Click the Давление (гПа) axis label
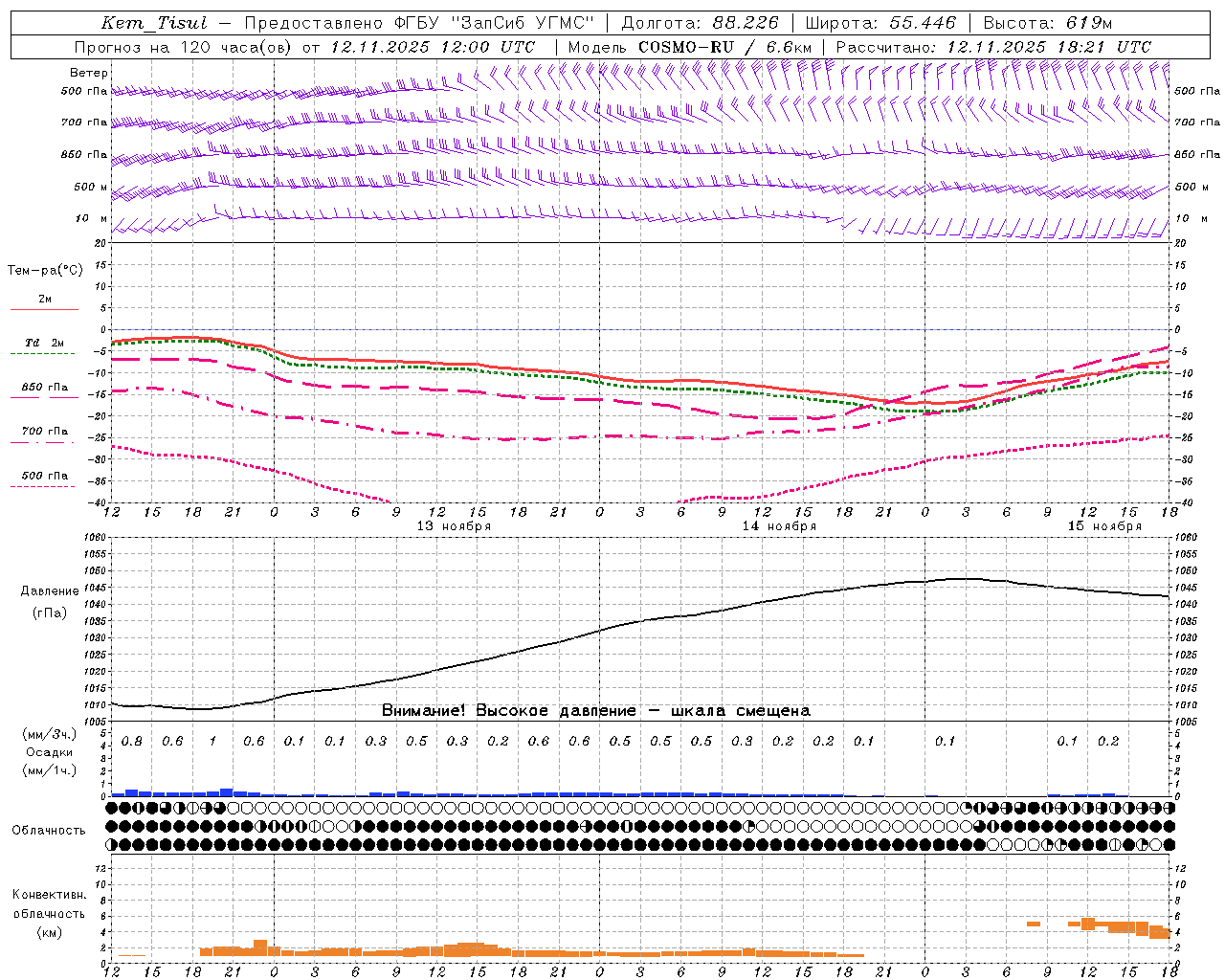1225x980 pixels. pyautogui.click(x=49, y=602)
